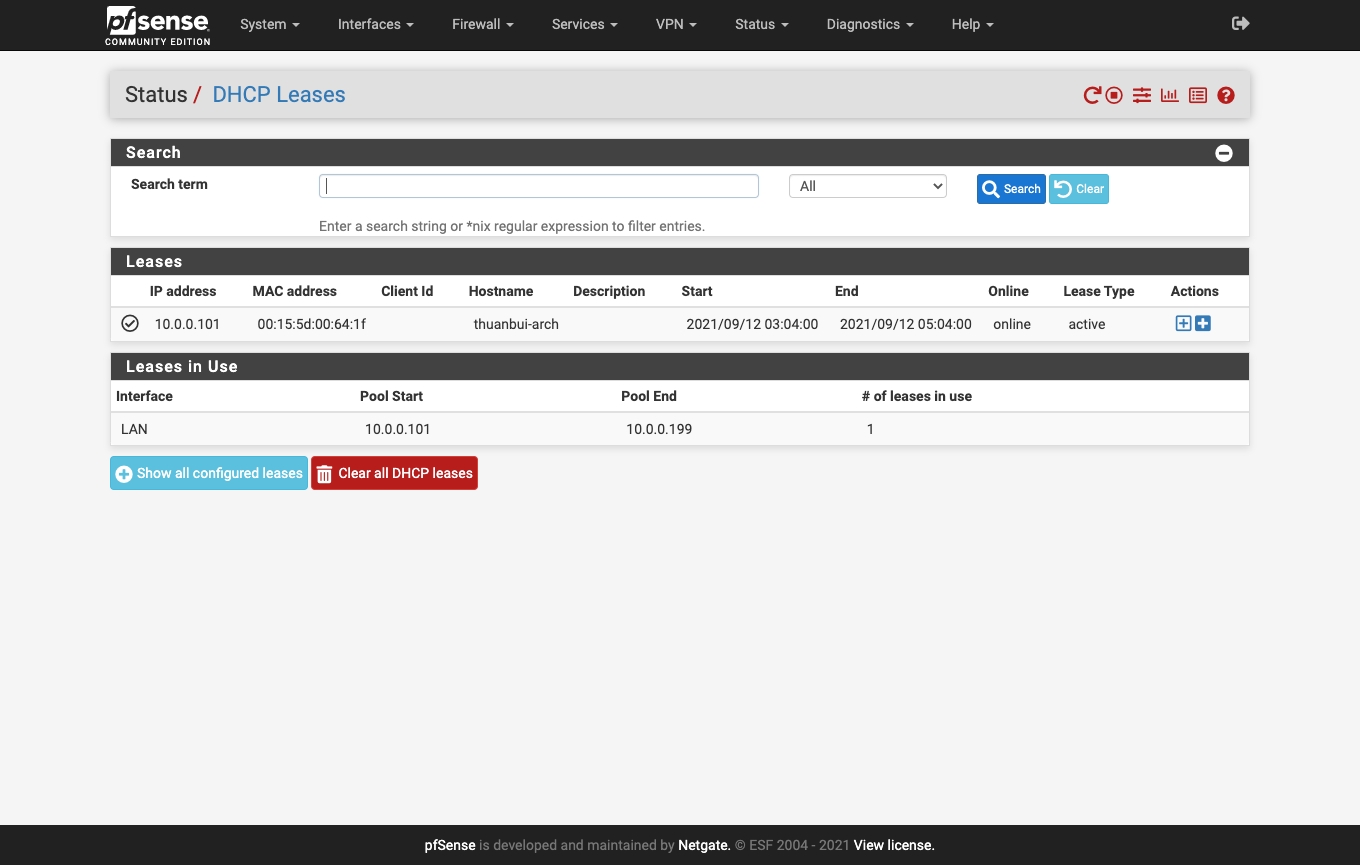The width and height of the screenshot is (1360, 865).
Task: Add WOL mapping with solid plus icon
Action: click(1203, 323)
